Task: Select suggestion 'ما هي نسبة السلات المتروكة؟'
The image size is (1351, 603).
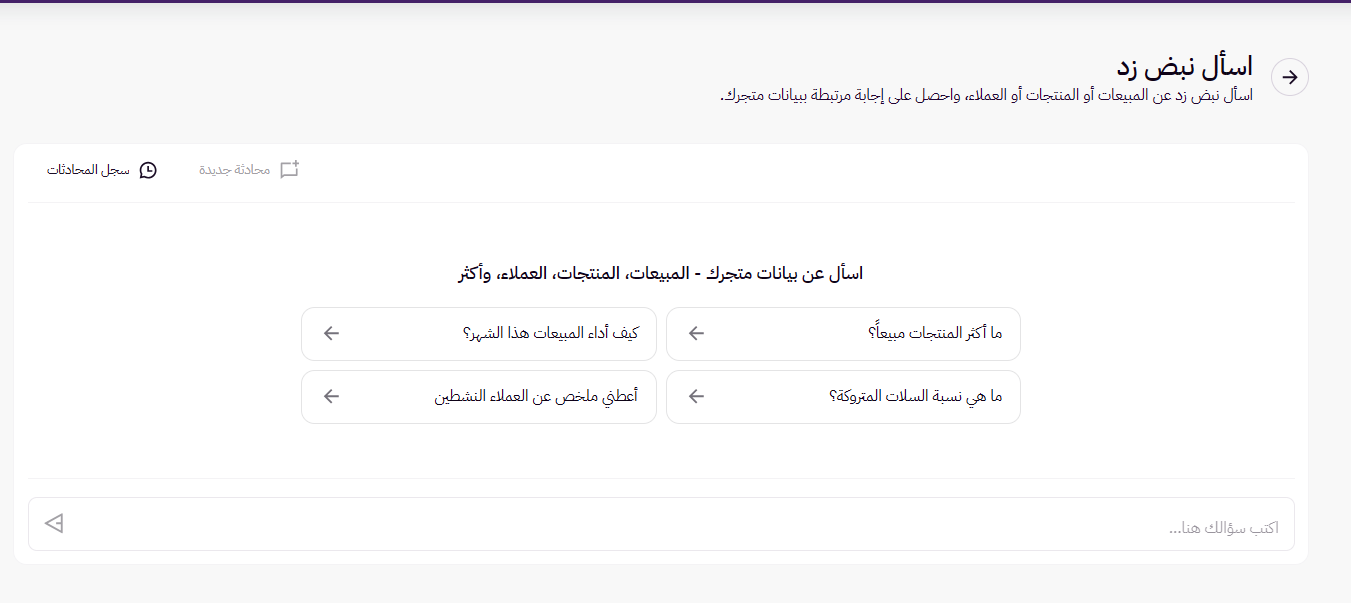Action: (843, 397)
